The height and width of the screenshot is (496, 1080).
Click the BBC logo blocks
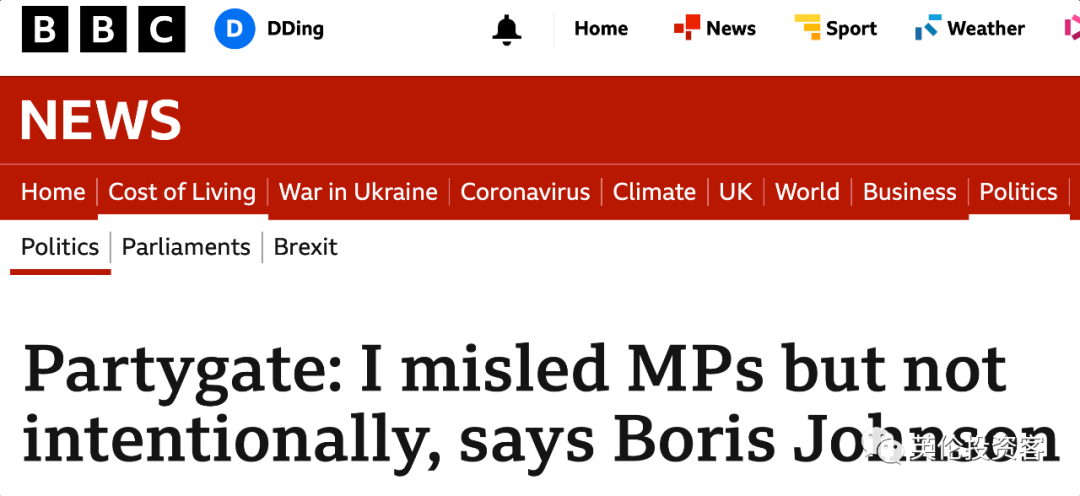tap(103, 29)
